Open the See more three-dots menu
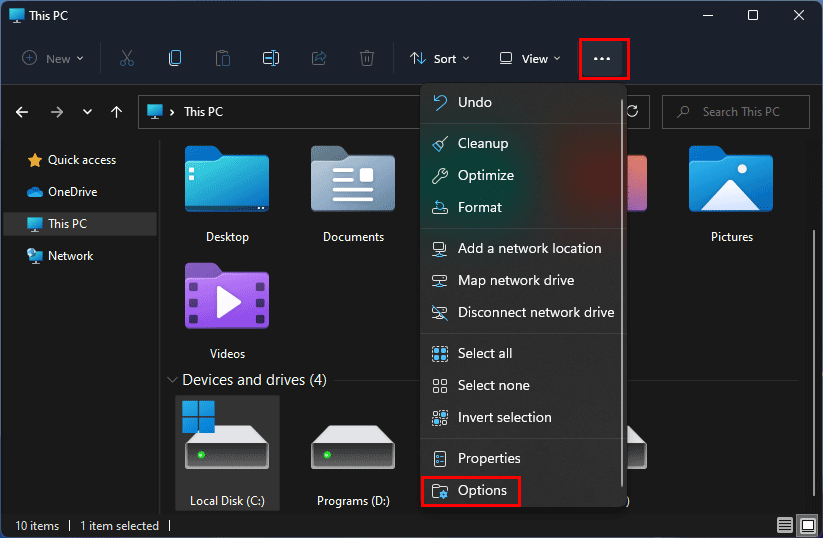This screenshot has height=538, width=823. coord(602,59)
